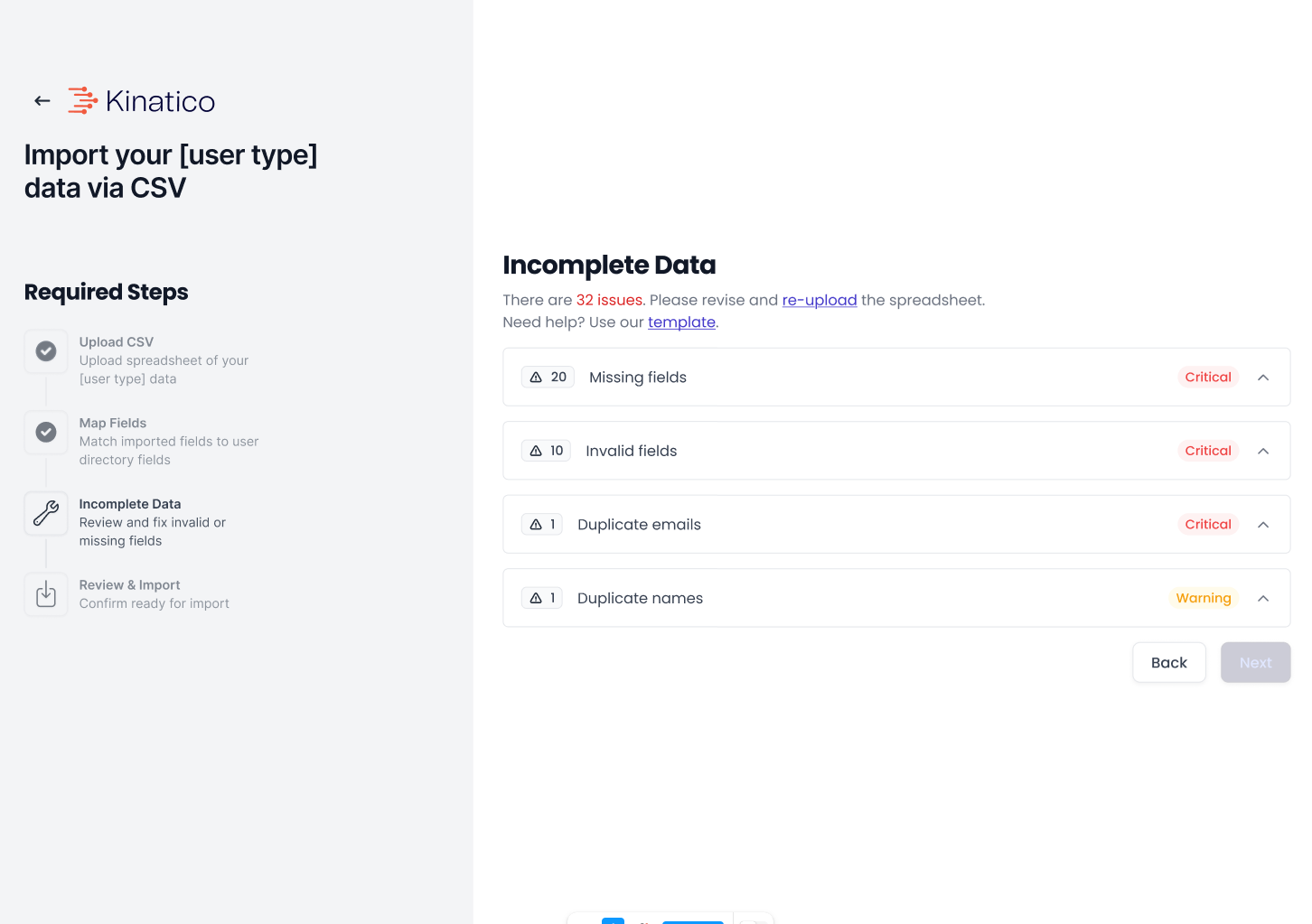Click the warning count badge showing 20
Viewport: 1312px width, 924px height.
548,378
